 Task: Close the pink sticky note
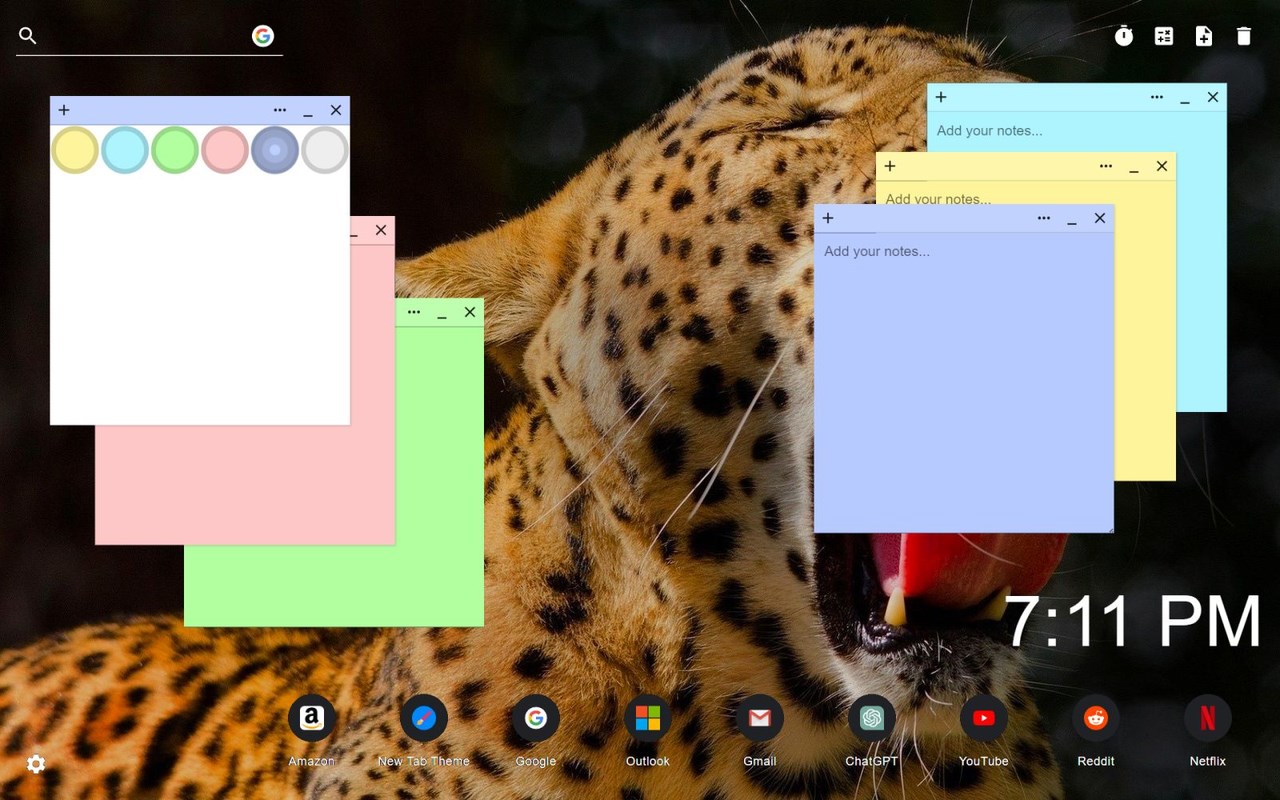(x=381, y=230)
